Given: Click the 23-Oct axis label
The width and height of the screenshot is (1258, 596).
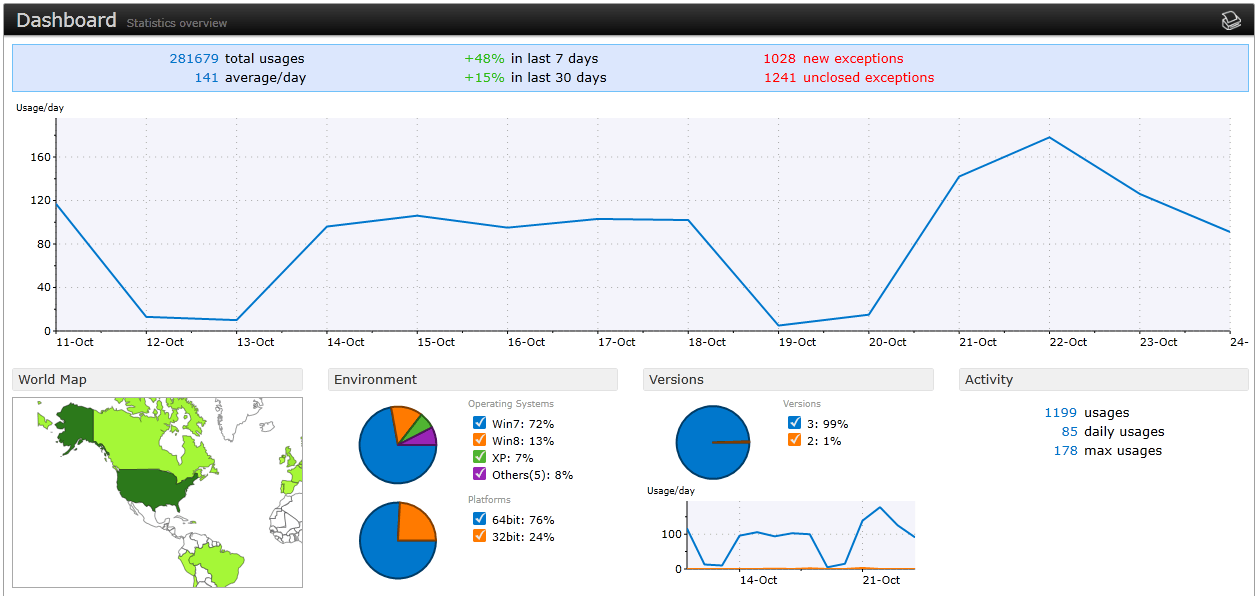Looking at the screenshot, I should tap(1158, 342).
